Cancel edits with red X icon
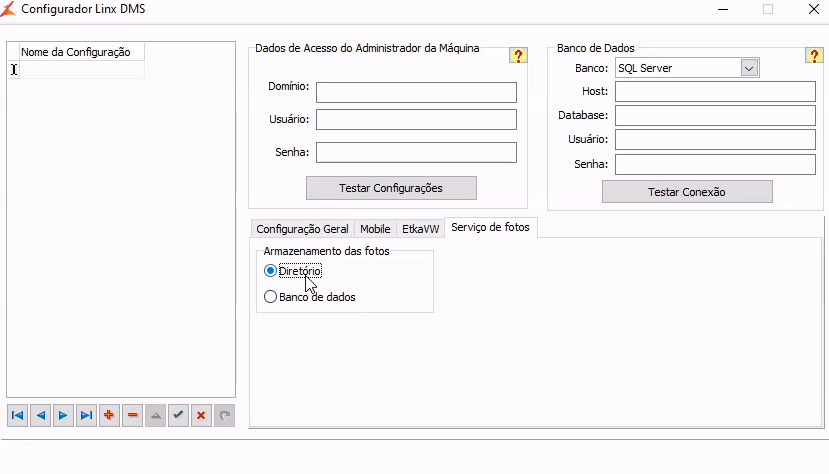Viewport: 829px width, 474px height. click(x=201, y=415)
